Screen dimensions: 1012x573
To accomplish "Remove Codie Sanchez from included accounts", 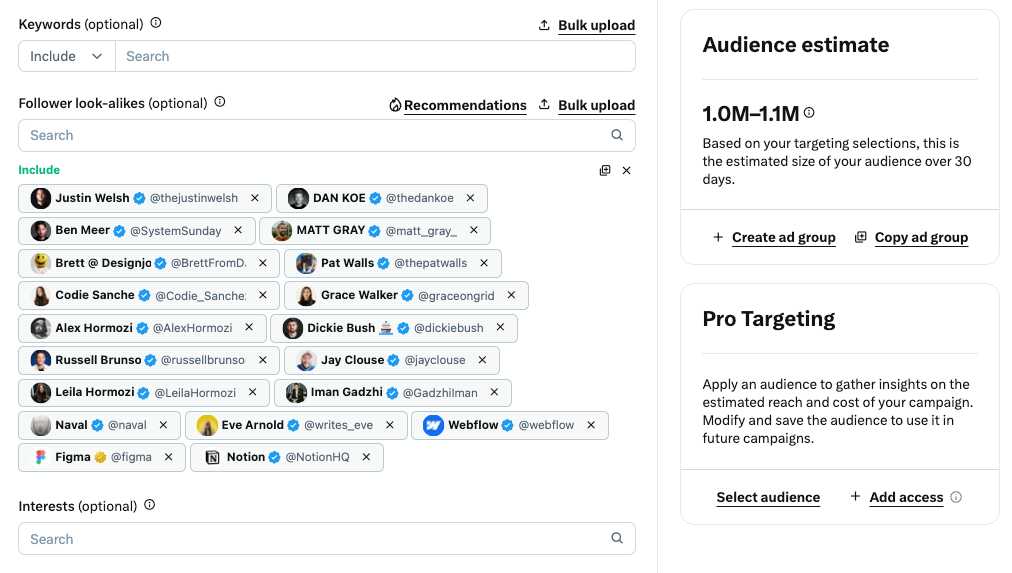I will [x=263, y=295].
